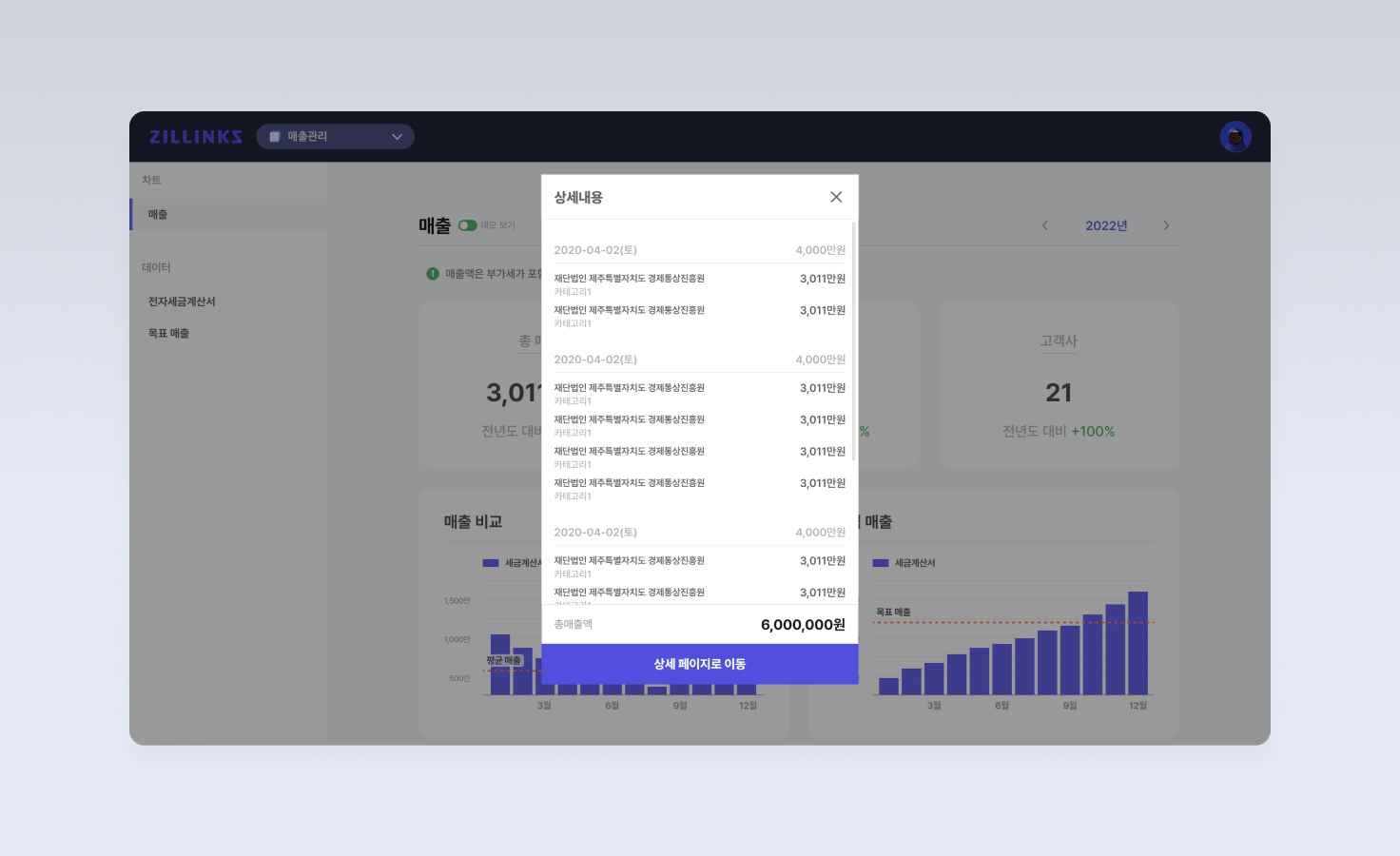
Task: Close the 상세내용 dialog
Action: (x=836, y=197)
